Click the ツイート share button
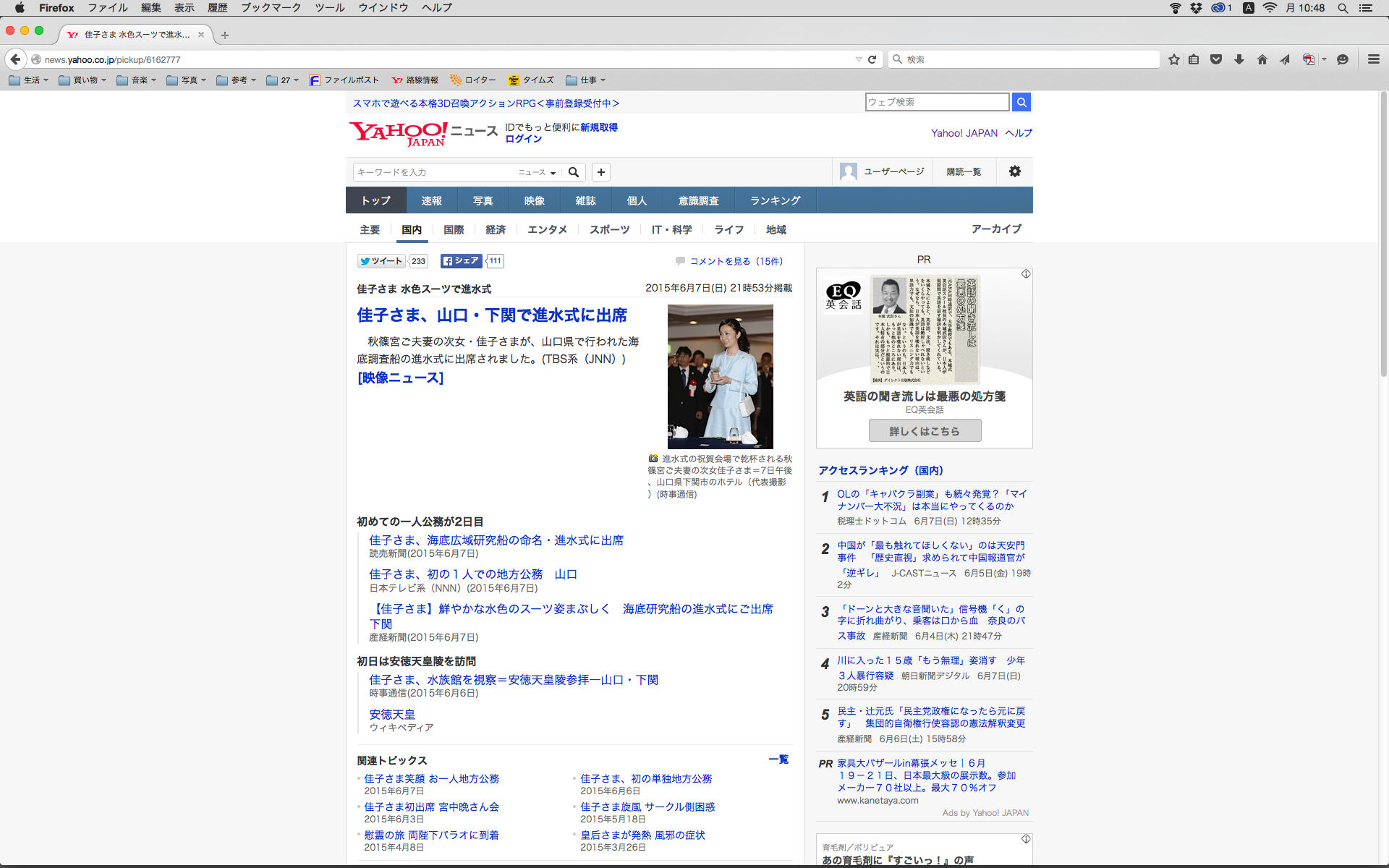This screenshot has height=868, width=1389. [381, 261]
